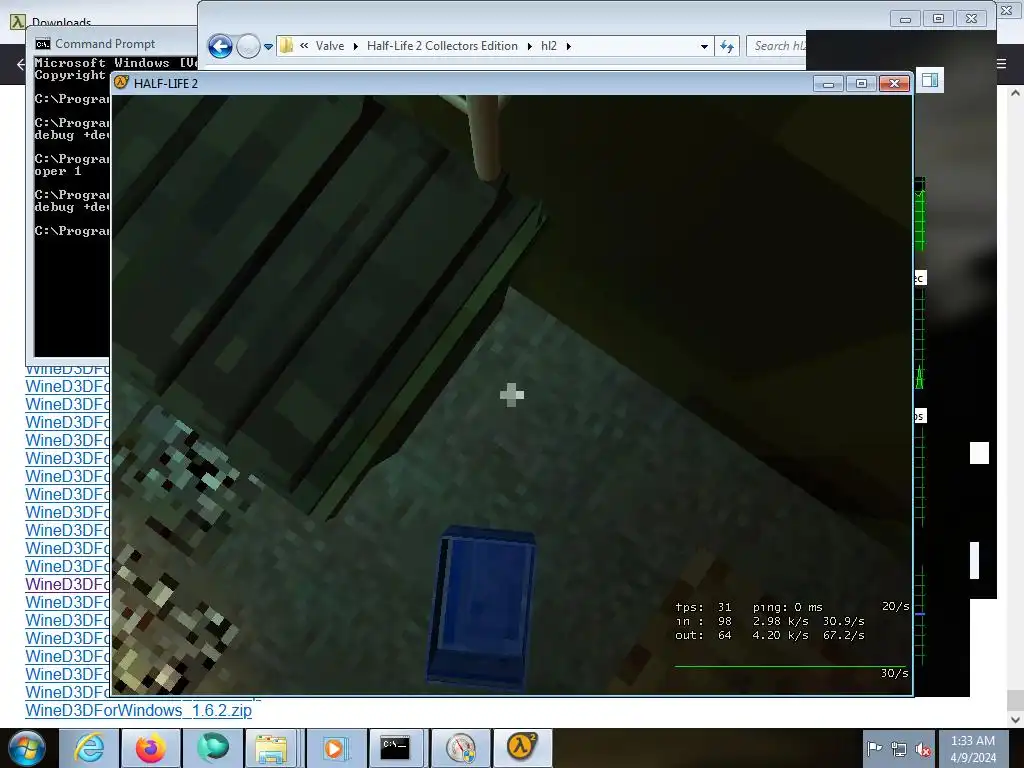Go back in the browser window
Screen dimensions: 1024x768
[20, 64]
